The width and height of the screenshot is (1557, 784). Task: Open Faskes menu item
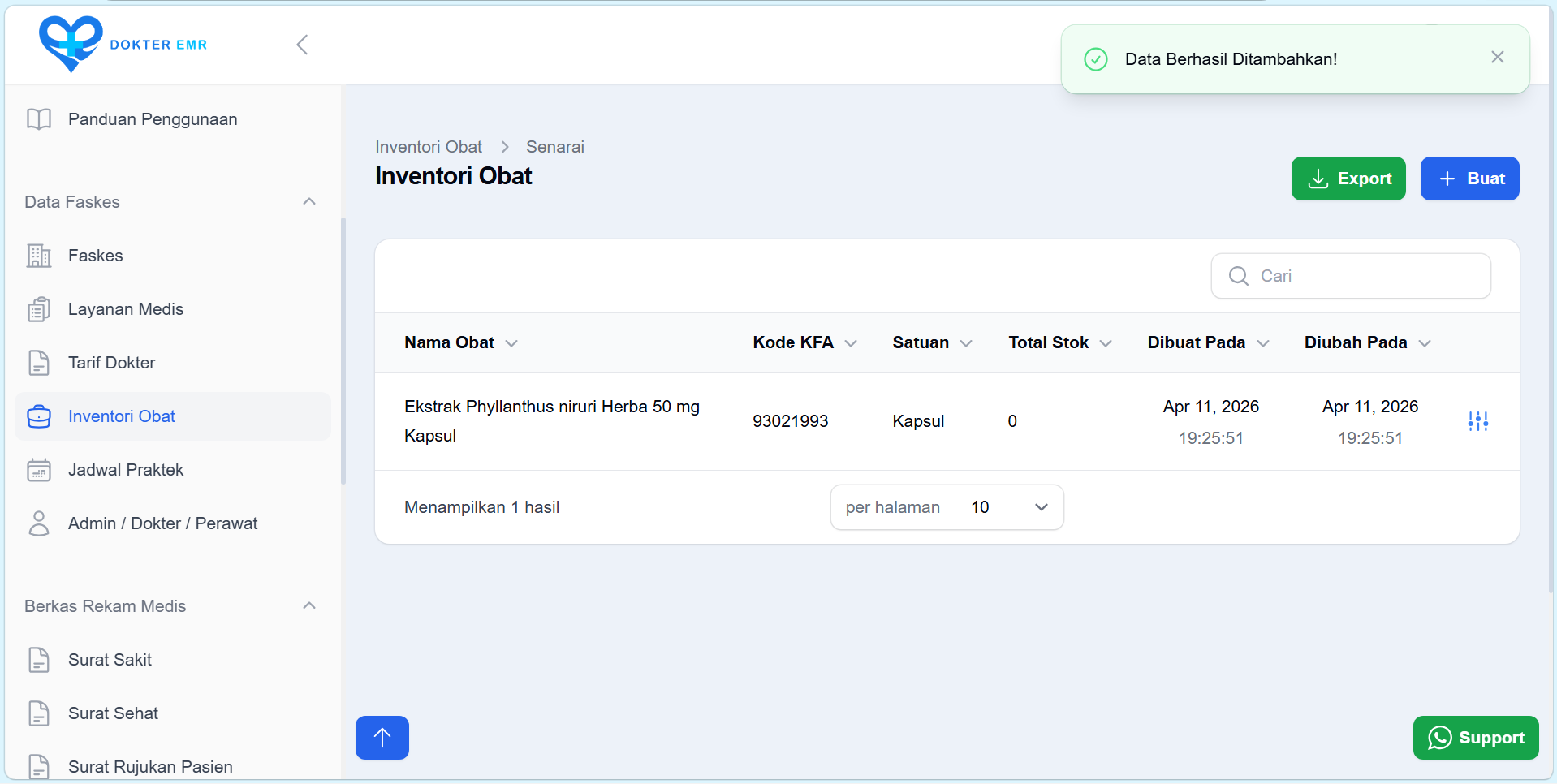173,256
